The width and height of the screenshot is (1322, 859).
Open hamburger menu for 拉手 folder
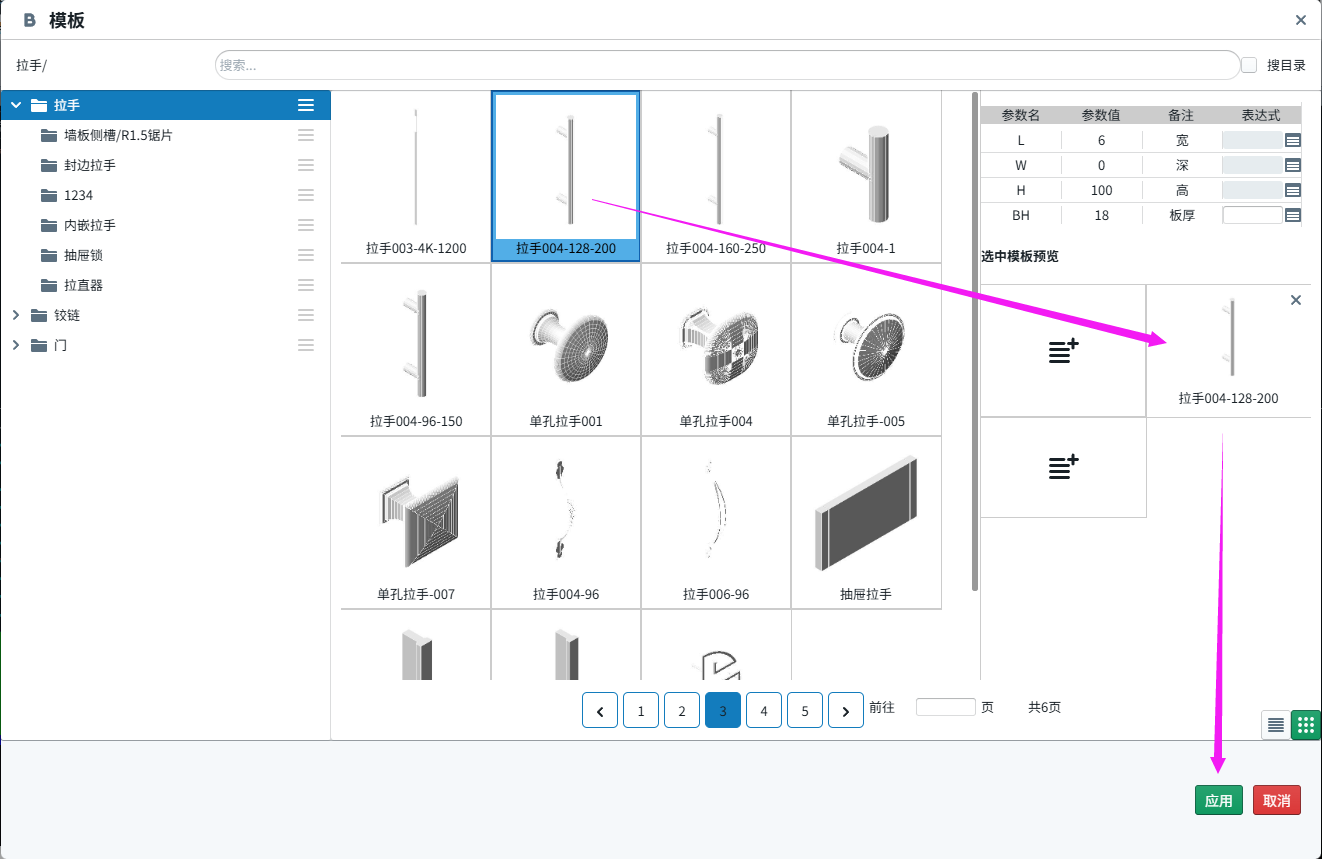(306, 105)
